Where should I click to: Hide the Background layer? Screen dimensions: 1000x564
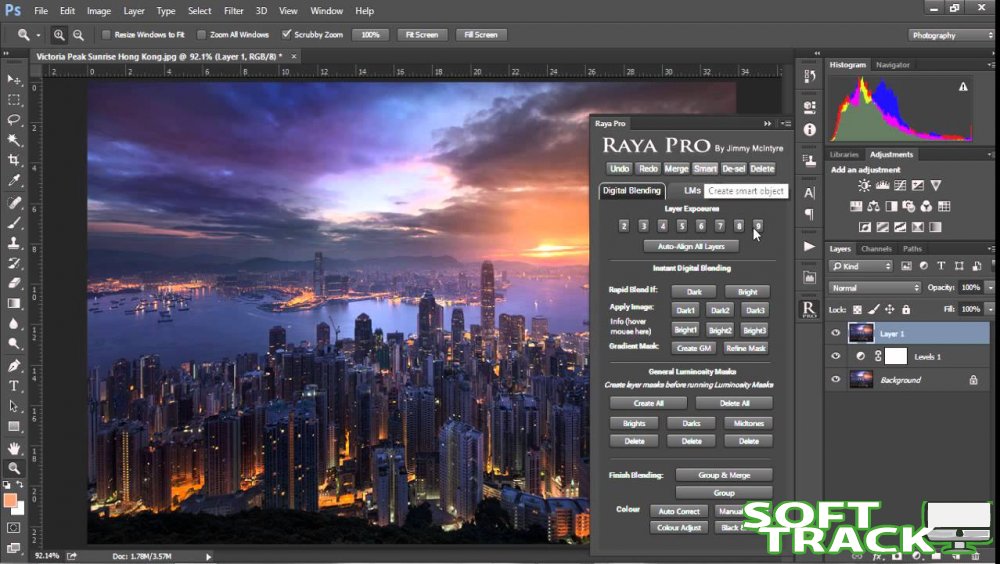click(x=836, y=380)
